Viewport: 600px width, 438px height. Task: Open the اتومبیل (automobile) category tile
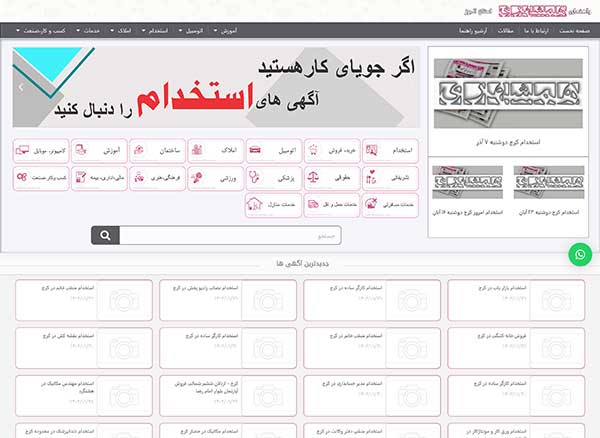[x=275, y=150]
